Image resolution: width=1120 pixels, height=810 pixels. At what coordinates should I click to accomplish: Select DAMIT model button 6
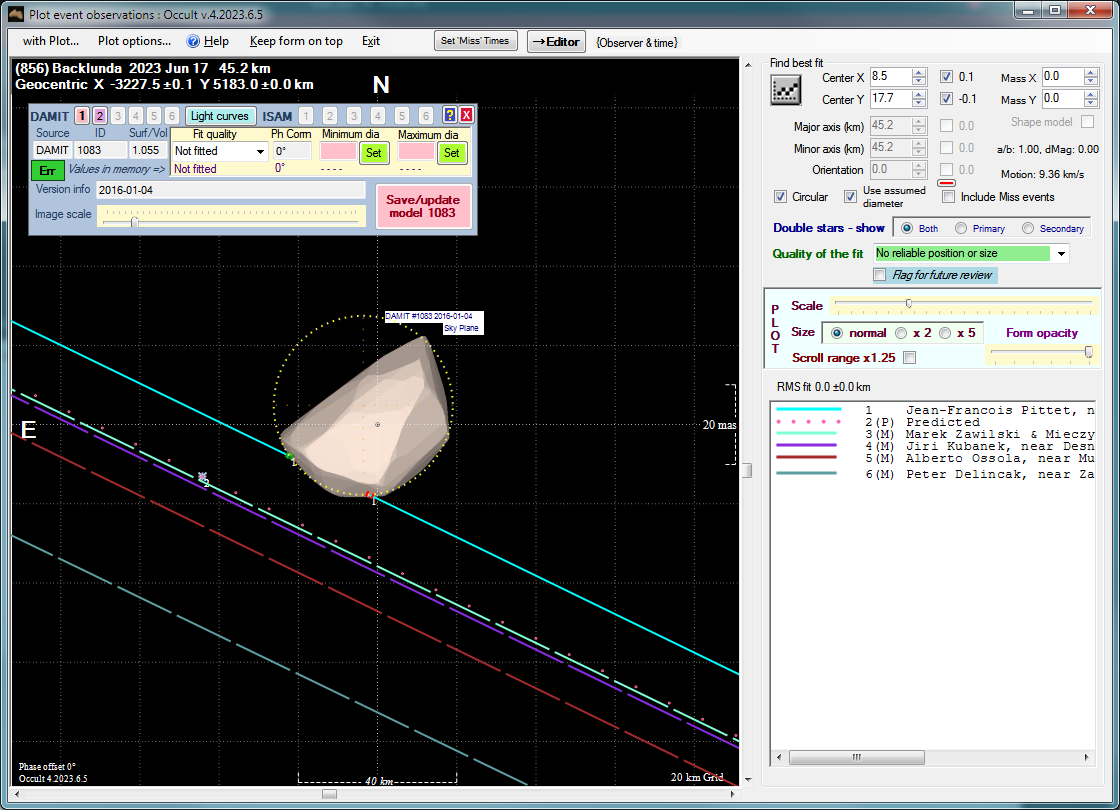coord(171,116)
